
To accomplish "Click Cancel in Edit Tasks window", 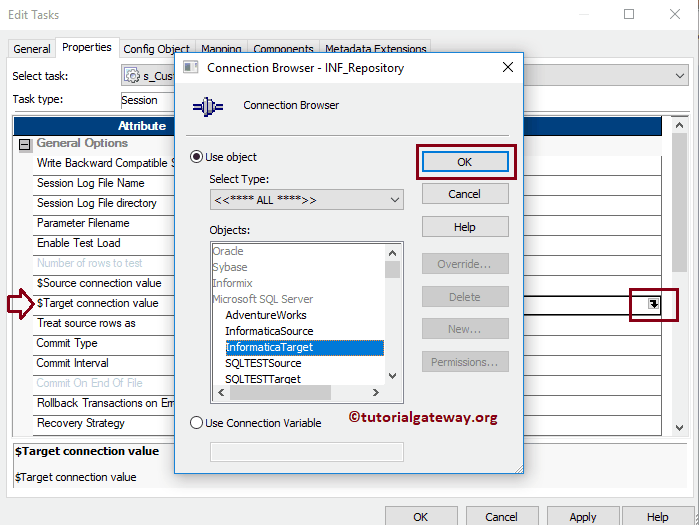I will (x=502, y=517).
